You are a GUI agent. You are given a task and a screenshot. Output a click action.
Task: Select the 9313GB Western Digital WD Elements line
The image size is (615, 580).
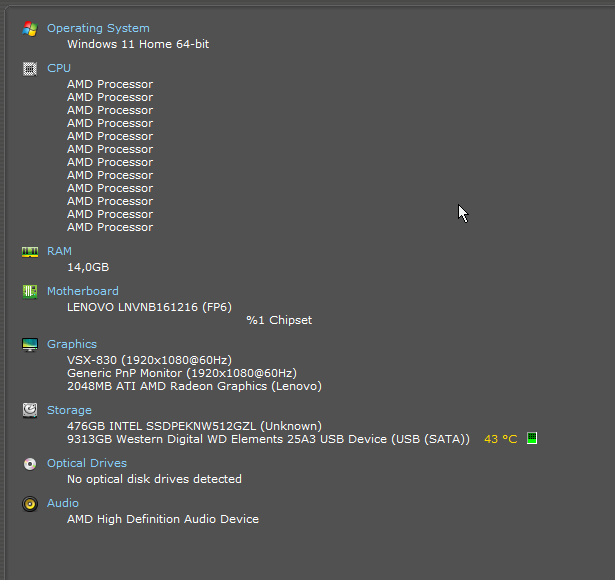point(268,439)
